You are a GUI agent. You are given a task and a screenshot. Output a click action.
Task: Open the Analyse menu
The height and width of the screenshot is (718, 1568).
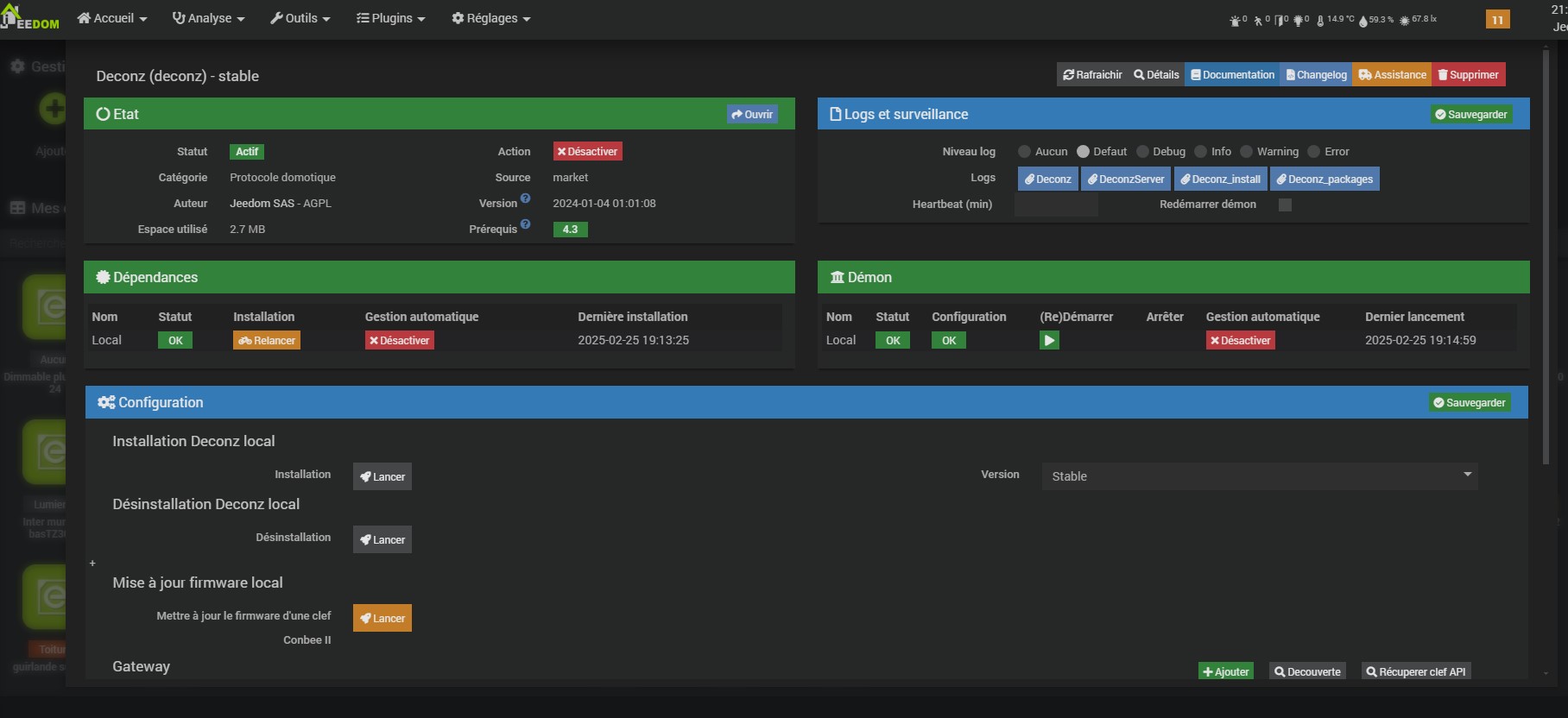tap(208, 18)
